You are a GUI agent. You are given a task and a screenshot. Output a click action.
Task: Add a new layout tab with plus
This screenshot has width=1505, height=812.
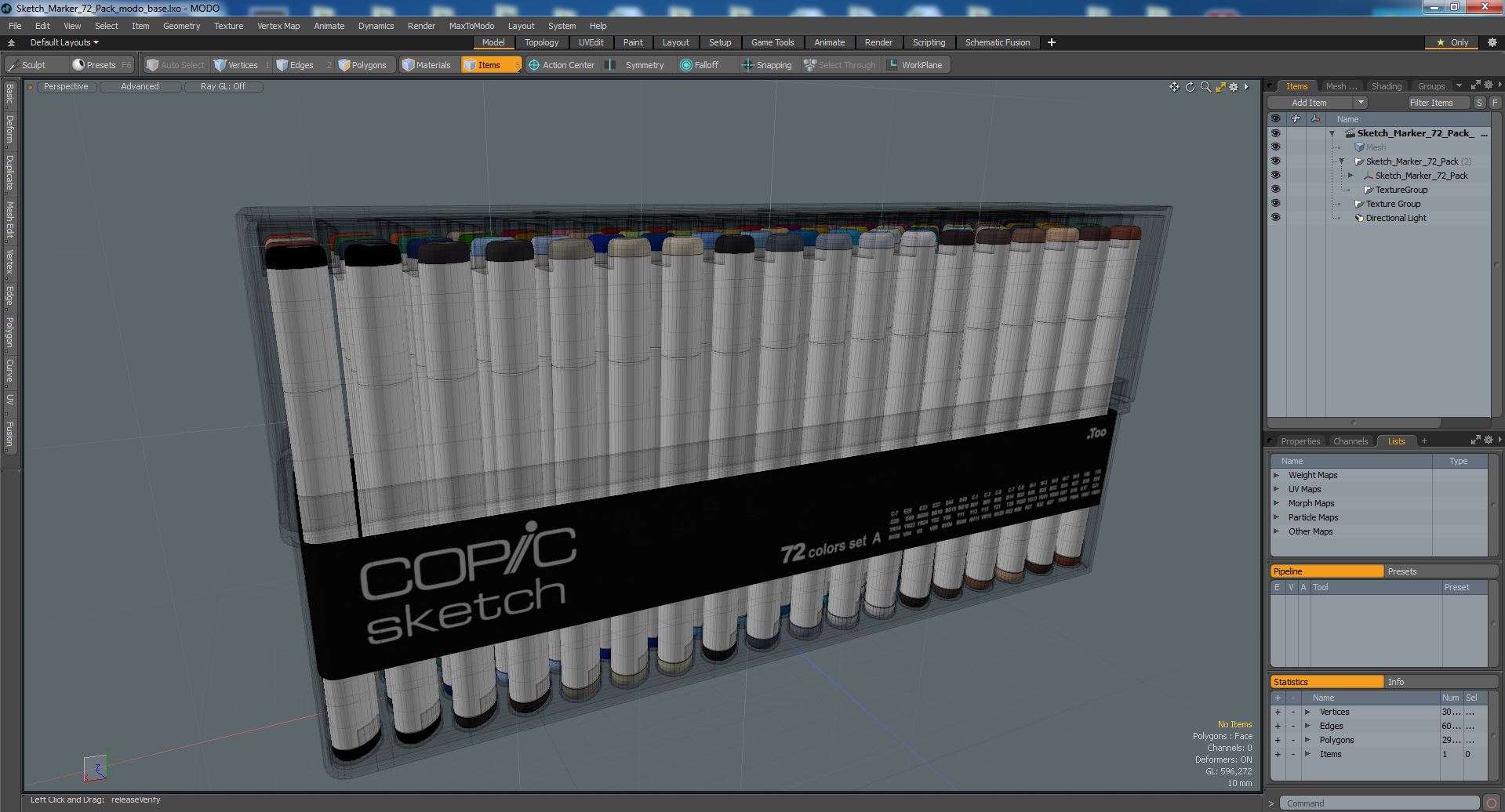point(1052,42)
